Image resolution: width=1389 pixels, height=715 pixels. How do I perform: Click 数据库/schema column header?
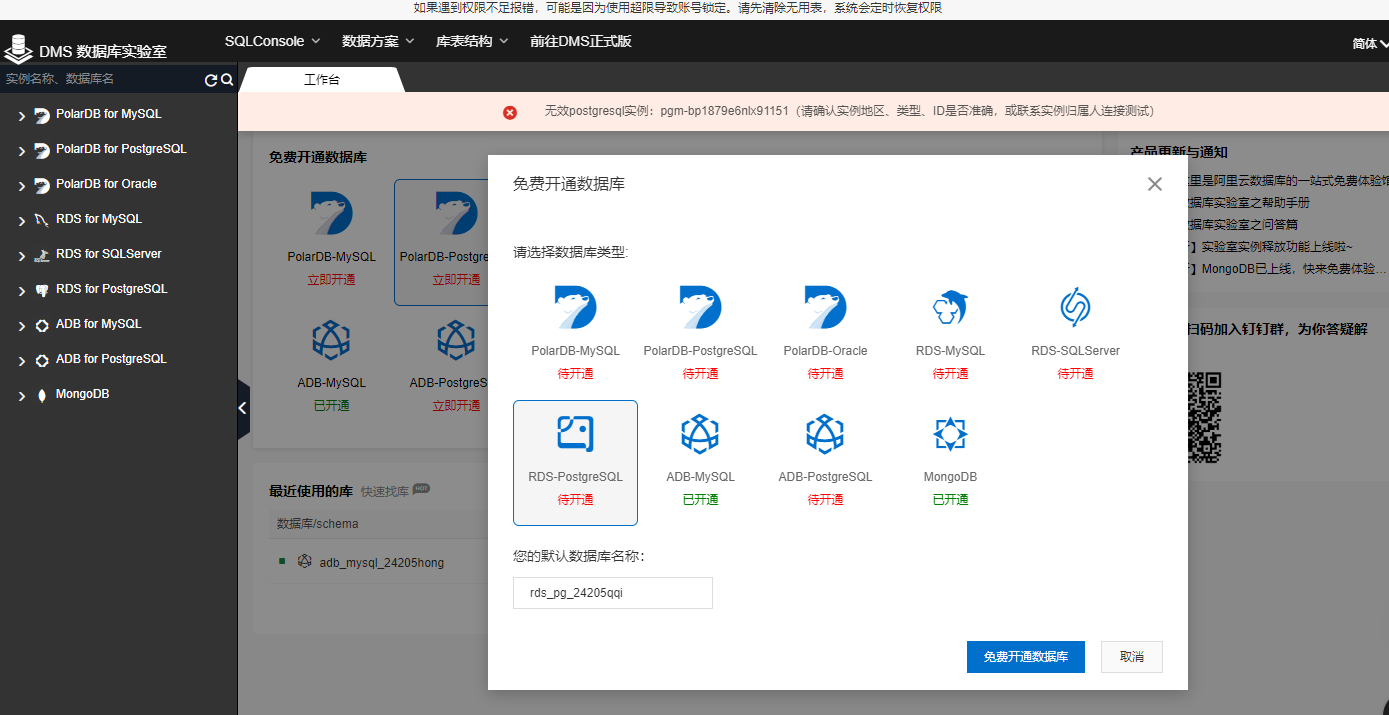[x=317, y=524]
